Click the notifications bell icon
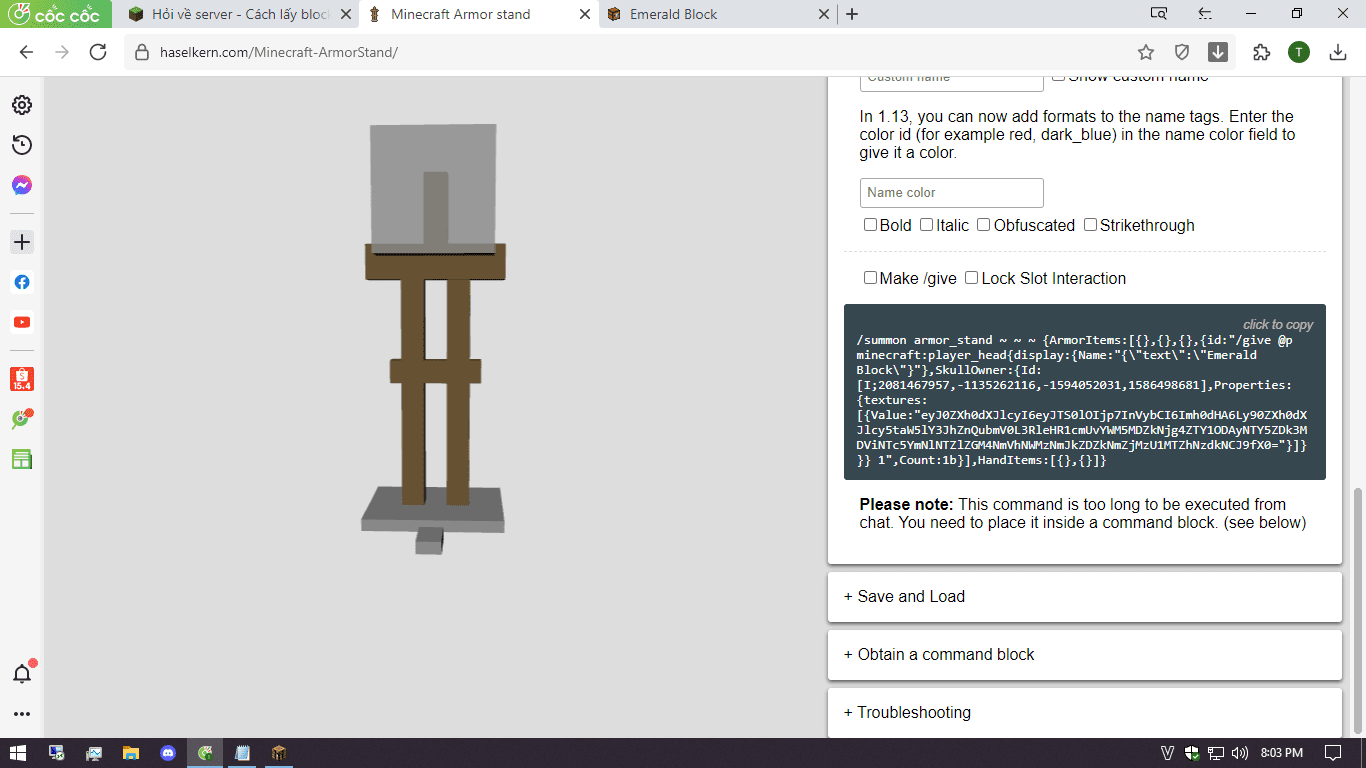Image resolution: width=1366 pixels, height=768 pixels. point(22,673)
